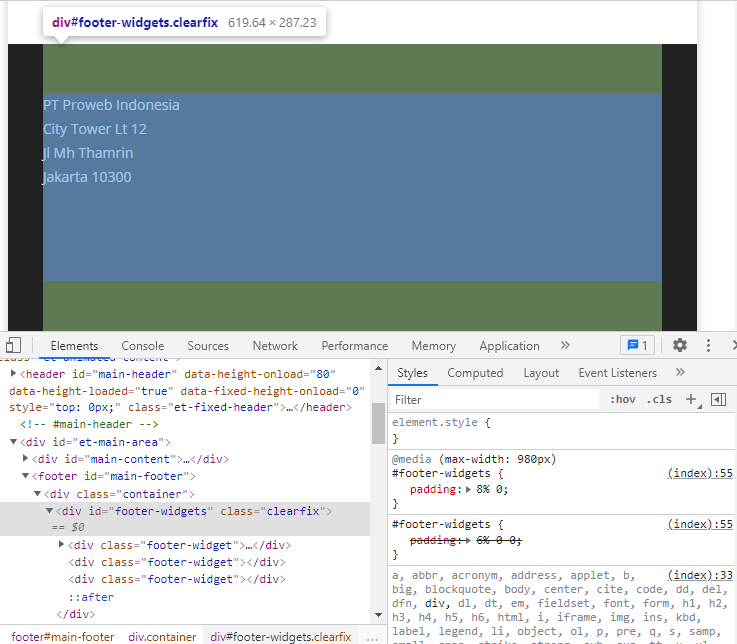Open (index):55 source link in media rule
Screen dimensions: 737x644
tap(700, 473)
